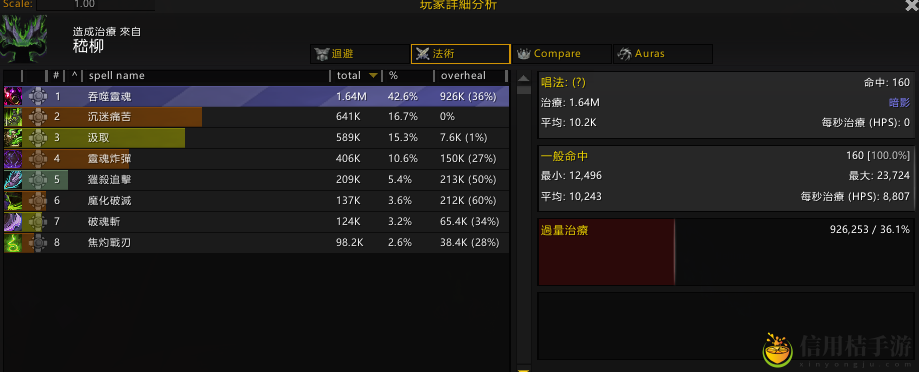The height and width of the screenshot is (372, 919).
Task: Click the 過量治療 overheal bar
Action: [606, 252]
